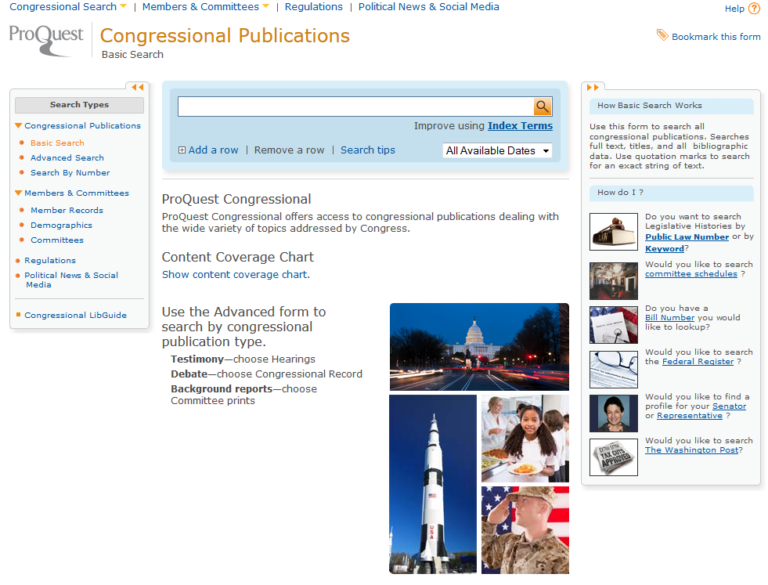
Task: Click the How do I ? header
Action: pyautogui.click(x=672, y=193)
